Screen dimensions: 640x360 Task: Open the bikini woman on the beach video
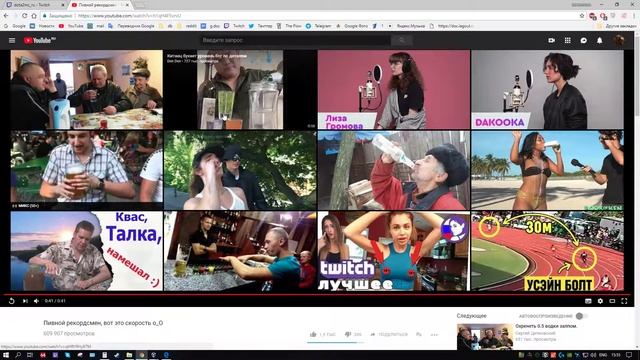tap(547, 170)
